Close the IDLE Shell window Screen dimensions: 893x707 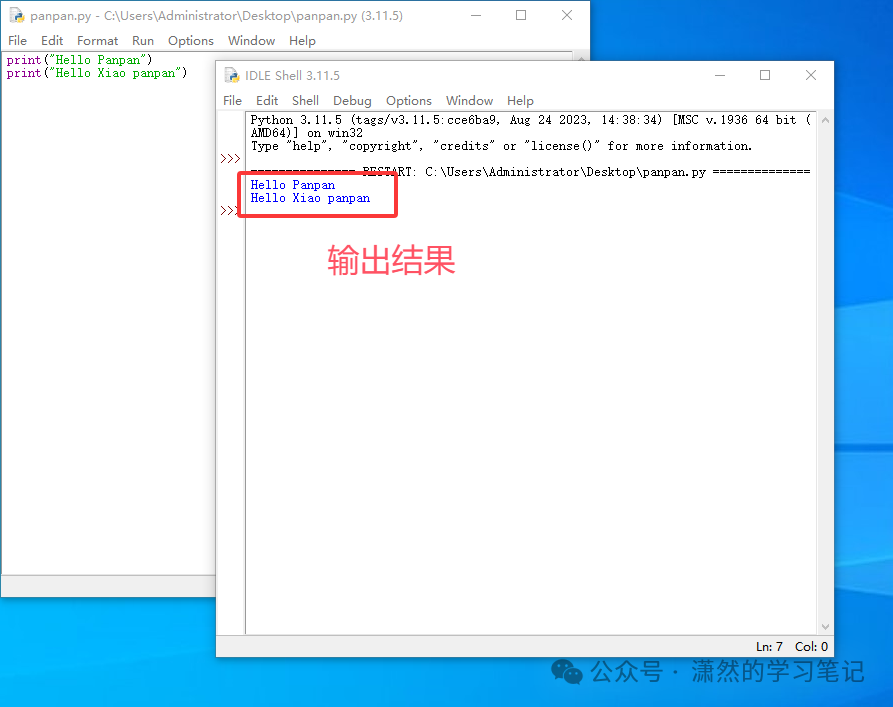pos(811,75)
